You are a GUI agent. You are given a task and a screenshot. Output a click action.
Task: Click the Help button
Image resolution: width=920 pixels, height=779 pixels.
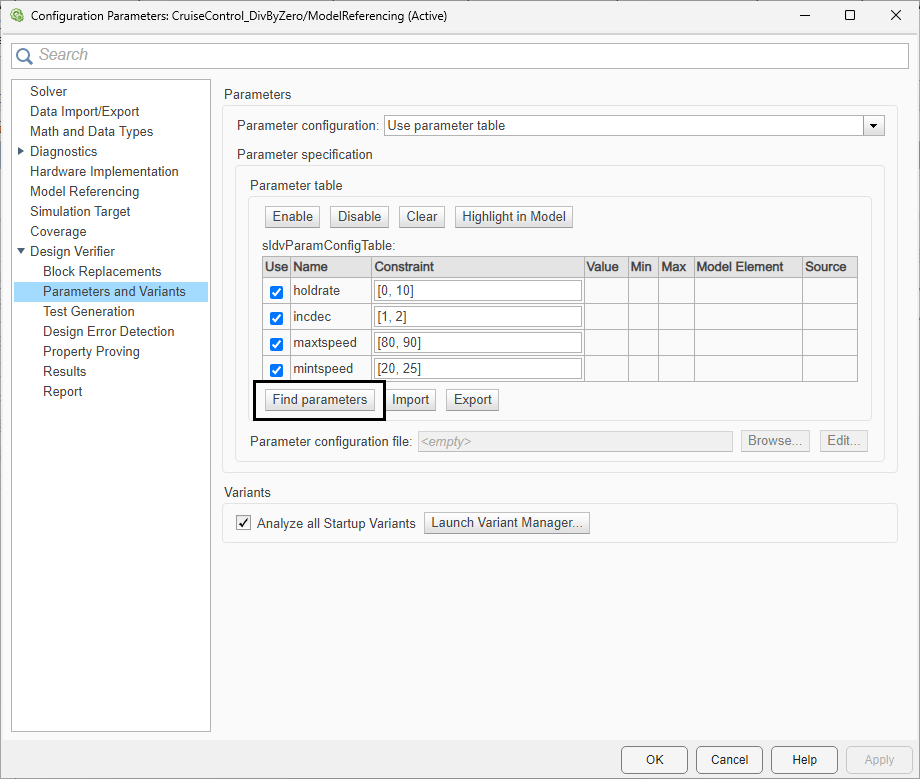(x=804, y=760)
